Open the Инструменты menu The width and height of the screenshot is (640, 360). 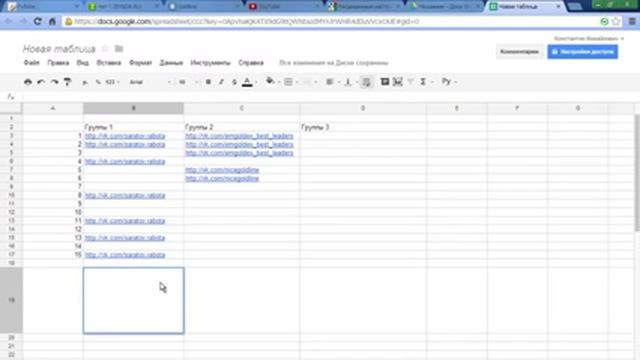[210, 63]
